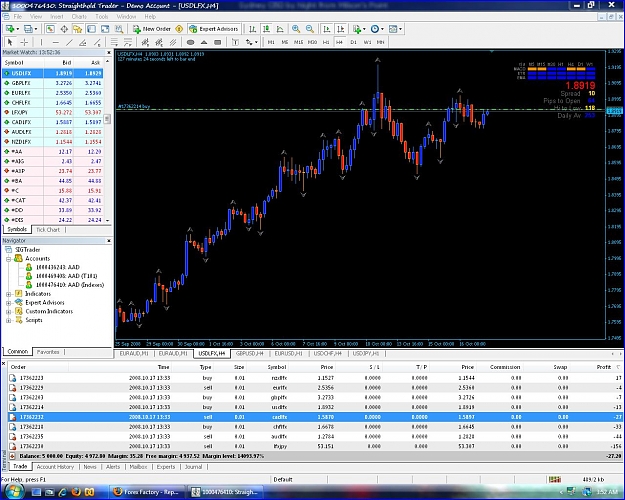This screenshot has width=625, height=500.
Task: Select GBPLFX row in Market Watch
Action: click(x=53, y=83)
